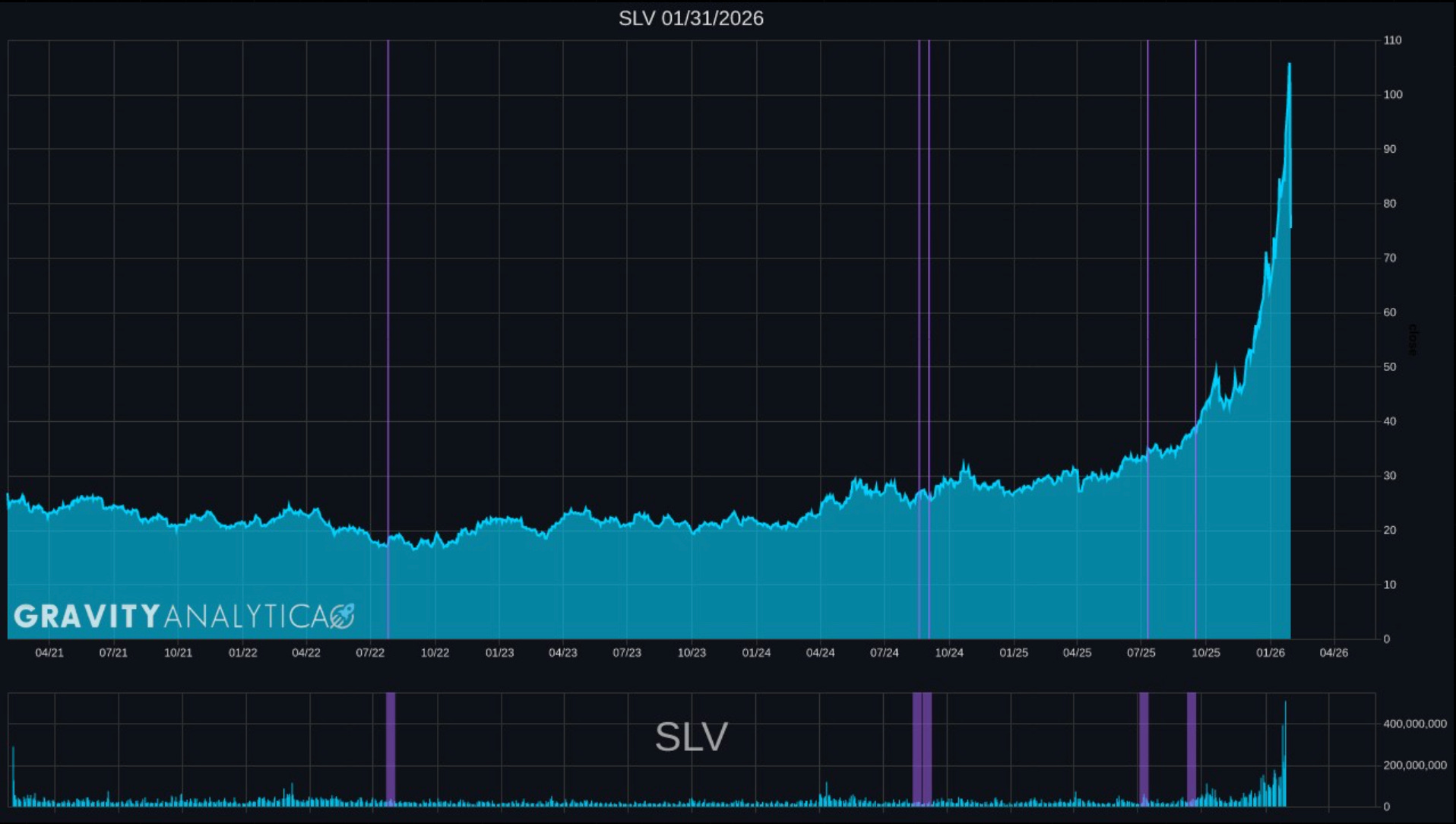The height and width of the screenshot is (824, 1456).
Task: Click the first volume spike at chart start
Action: pyautogui.click(x=13, y=776)
